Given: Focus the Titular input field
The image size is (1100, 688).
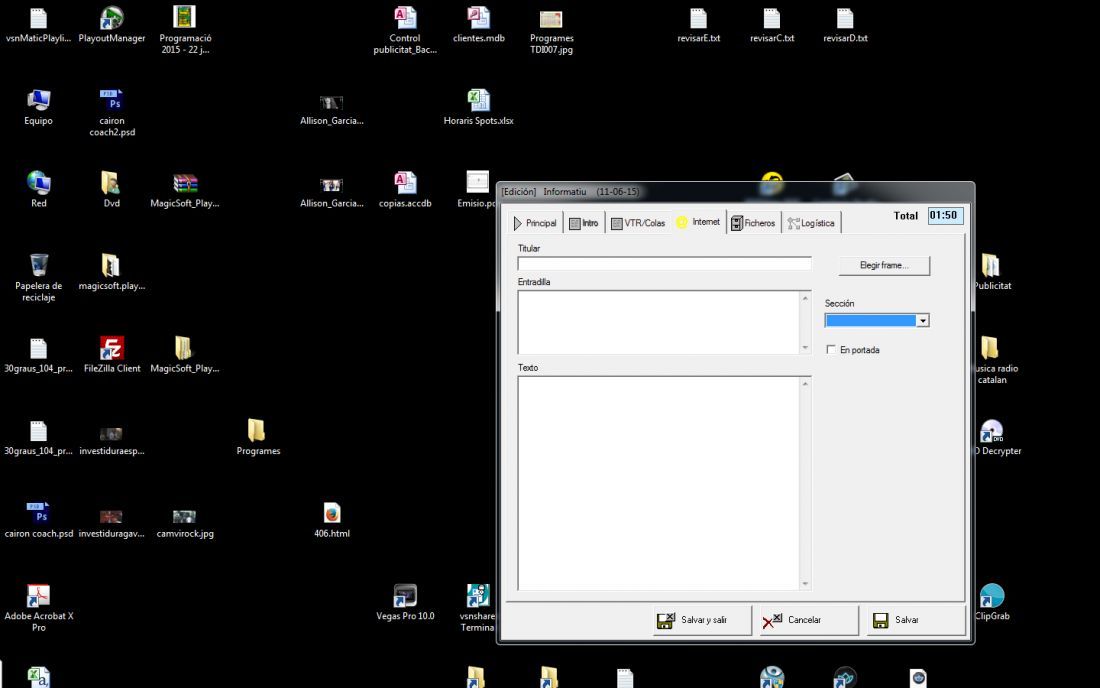Looking at the screenshot, I should pos(664,264).
